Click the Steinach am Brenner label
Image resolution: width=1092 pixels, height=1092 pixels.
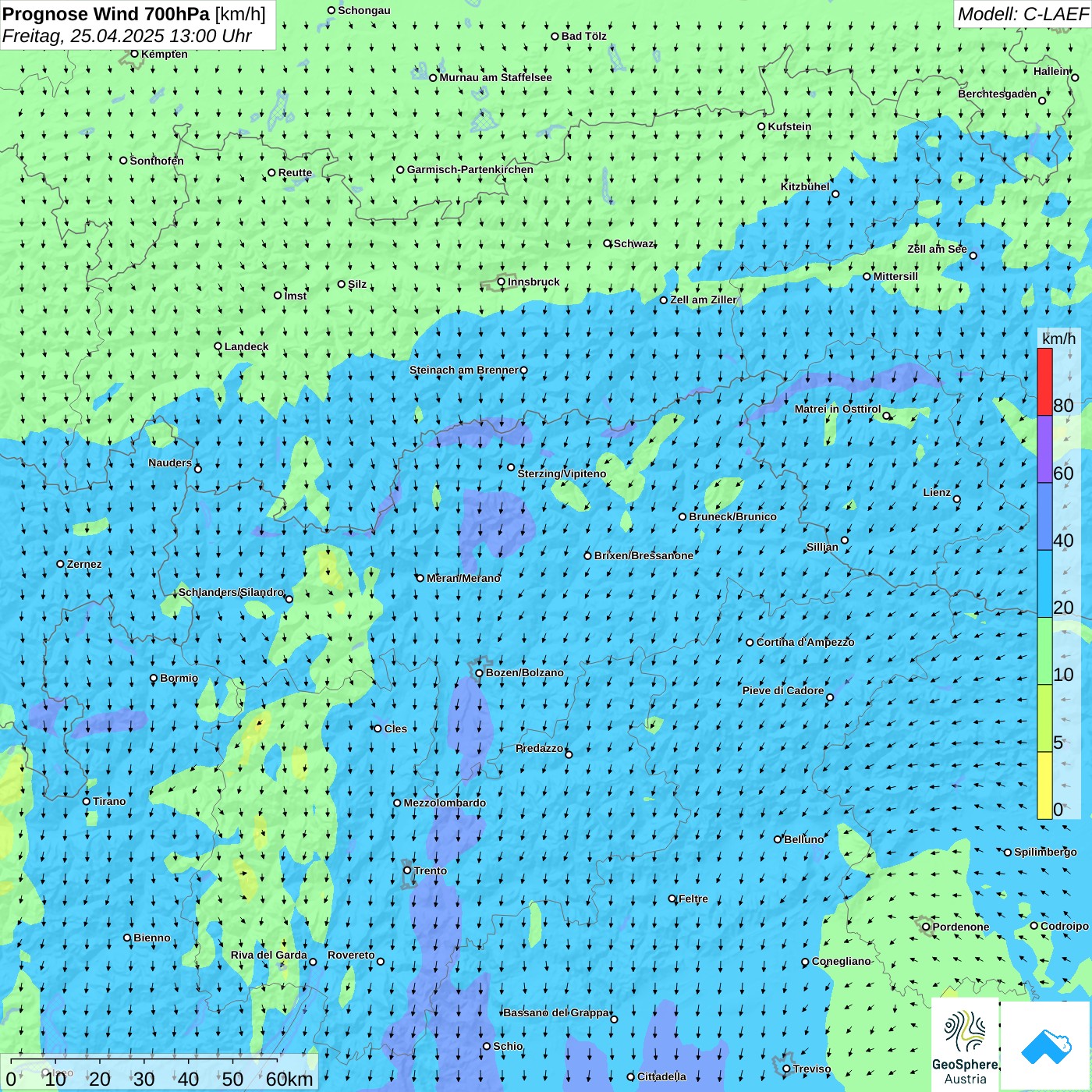[x=464, y=370]
